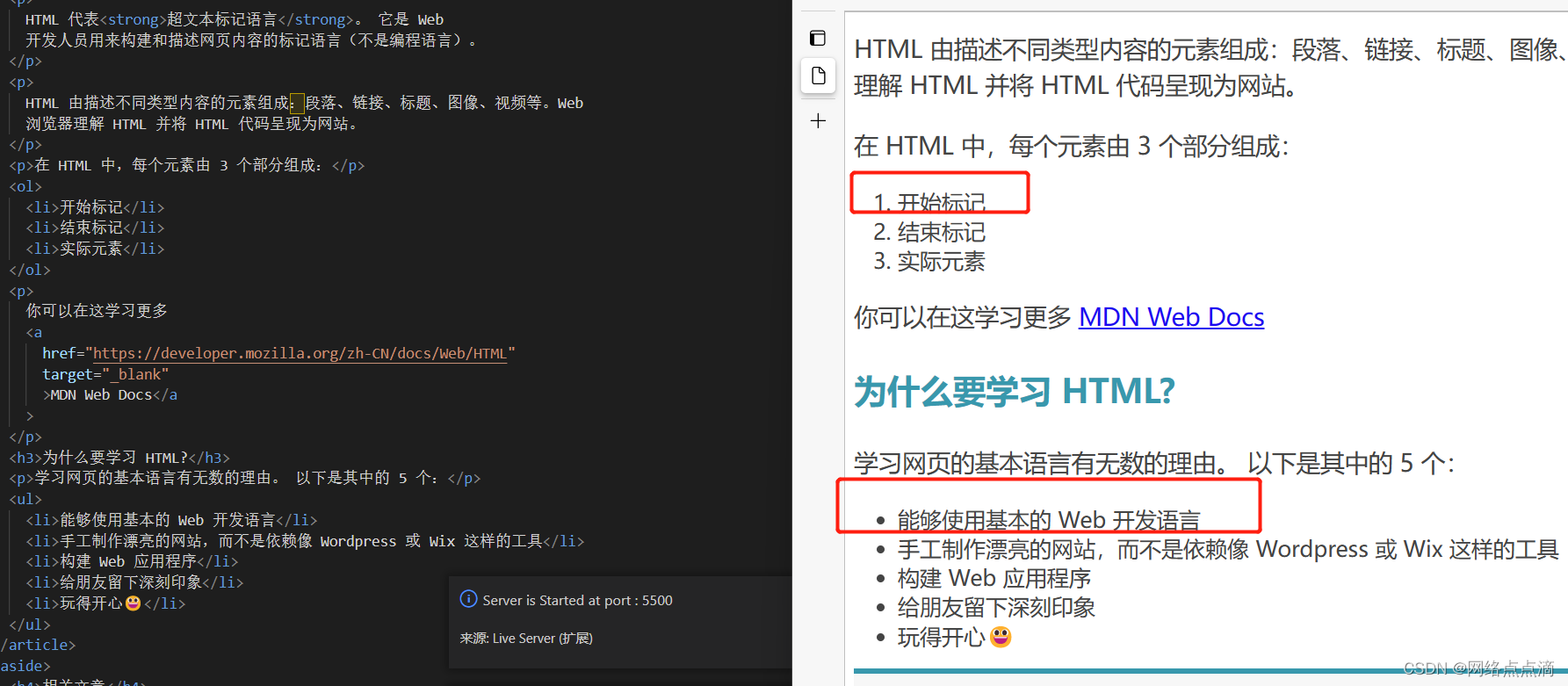Viewport: 1568px width, 686px height.
Task: Open a new tab with the plus icon
Action: 818,120
